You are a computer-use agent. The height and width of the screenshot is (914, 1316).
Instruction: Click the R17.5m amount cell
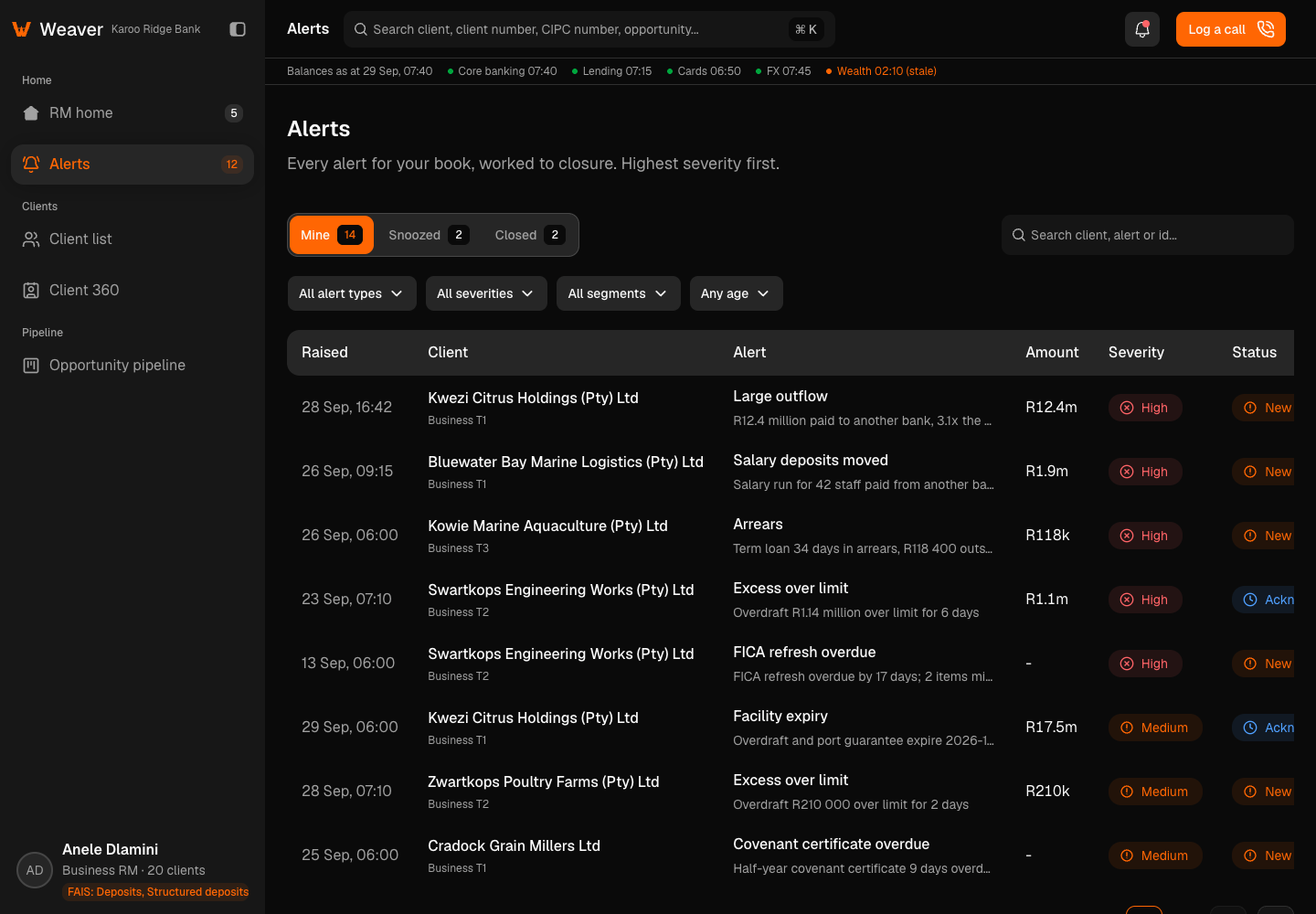pyautogui.click(x=1051, y=728)
